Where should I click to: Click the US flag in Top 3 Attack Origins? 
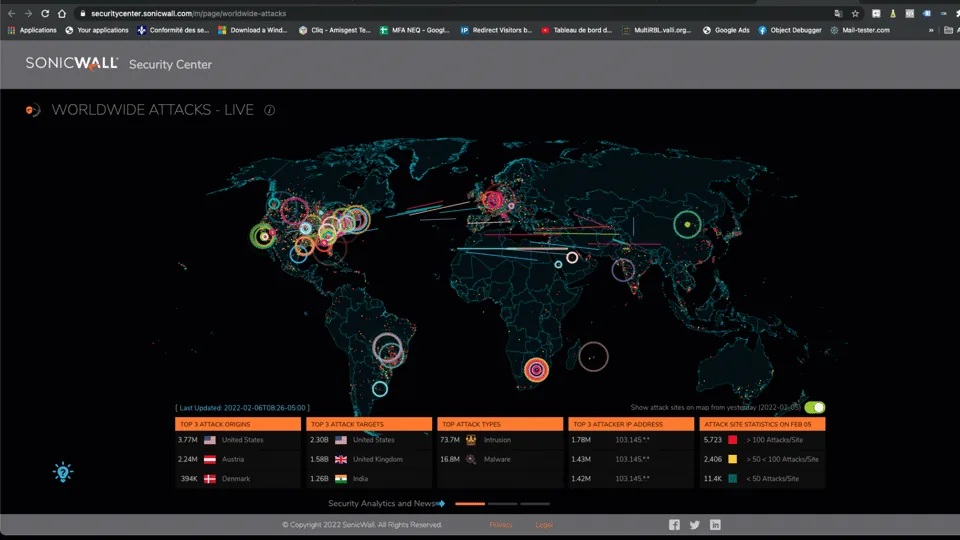pyautogui.click(x=210, y=440)
